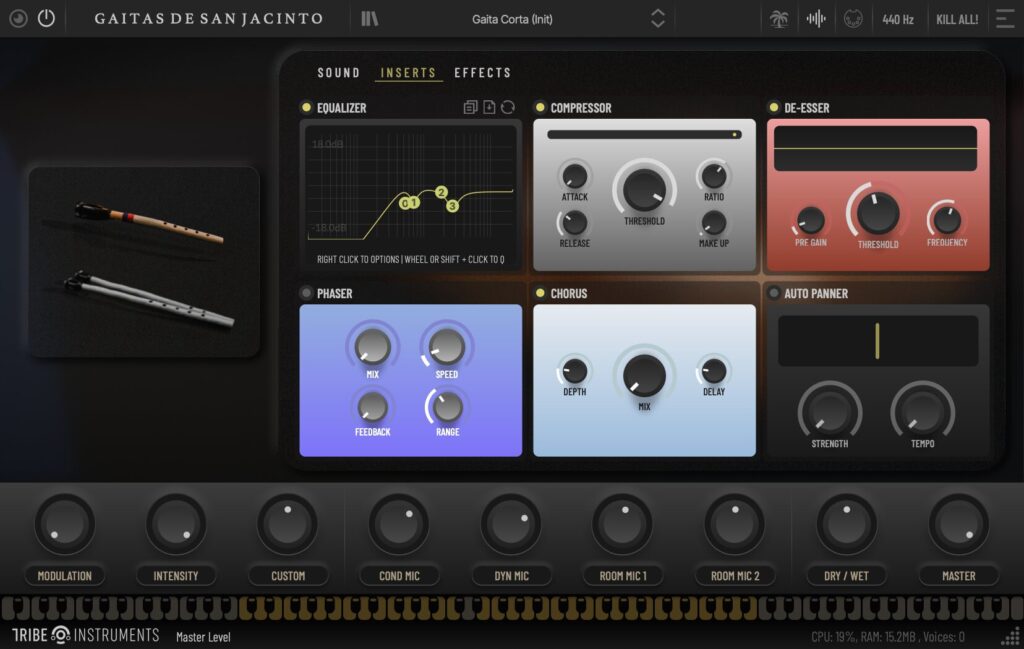Toggle the Equalizer on/off indicator
The height and width of the screenshot is (649, 1024).
(x=306, y=107)
